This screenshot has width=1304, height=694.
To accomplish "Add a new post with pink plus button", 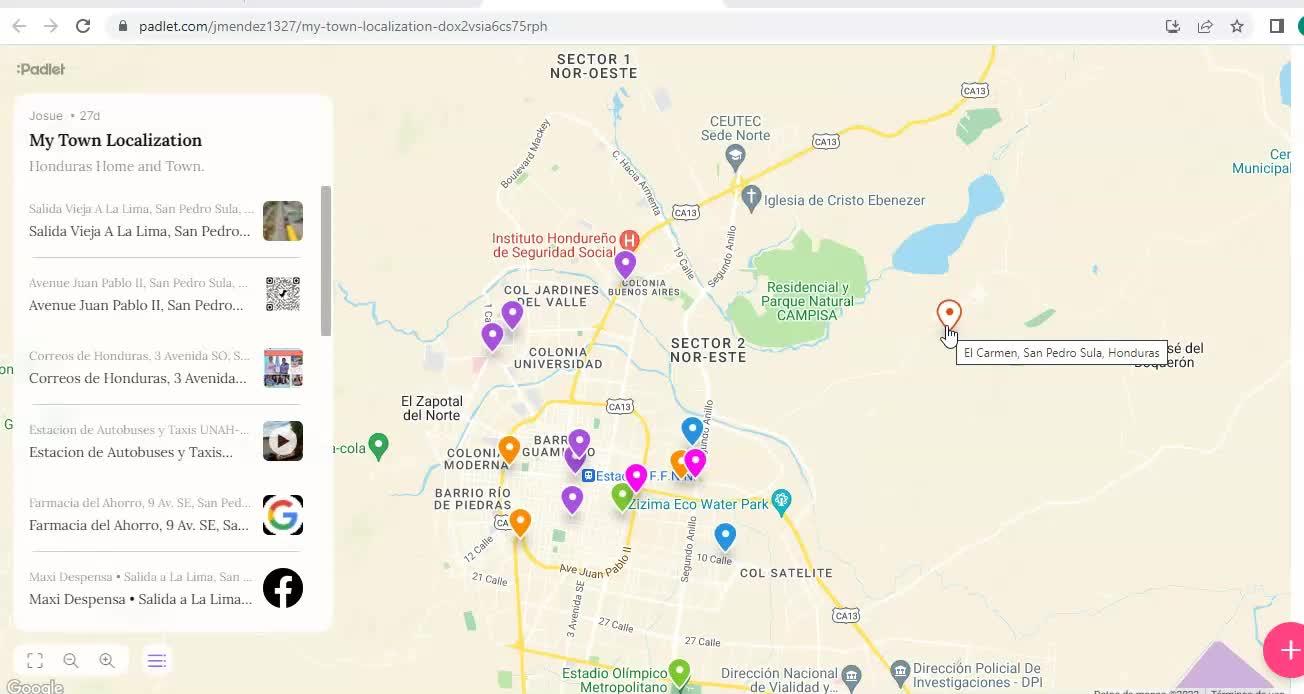I will click(1286, 649).
